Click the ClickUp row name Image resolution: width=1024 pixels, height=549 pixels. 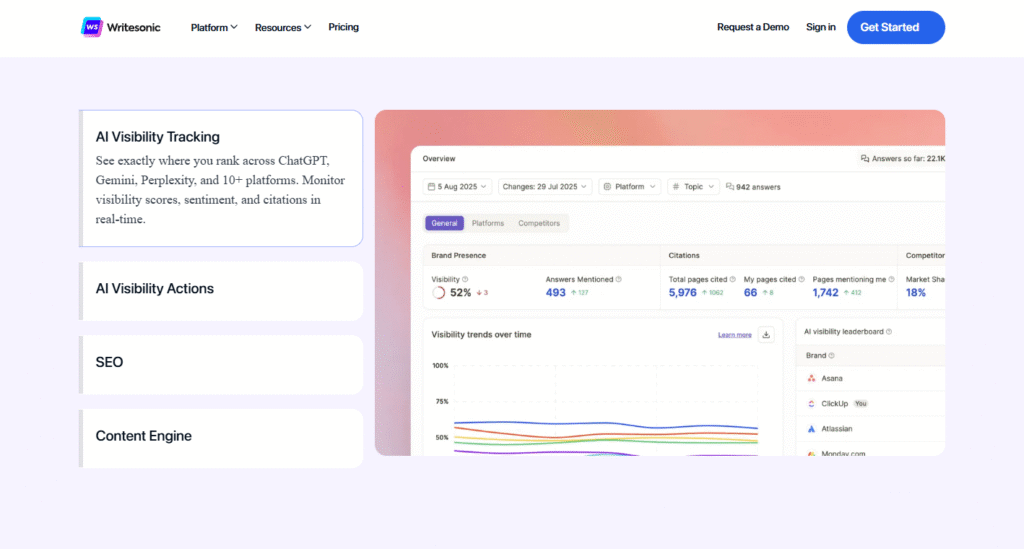[x=835, y=403]
